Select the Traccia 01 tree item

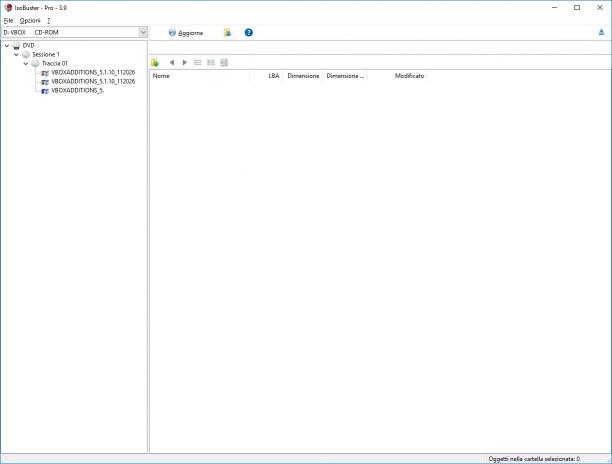coord(55,64)
